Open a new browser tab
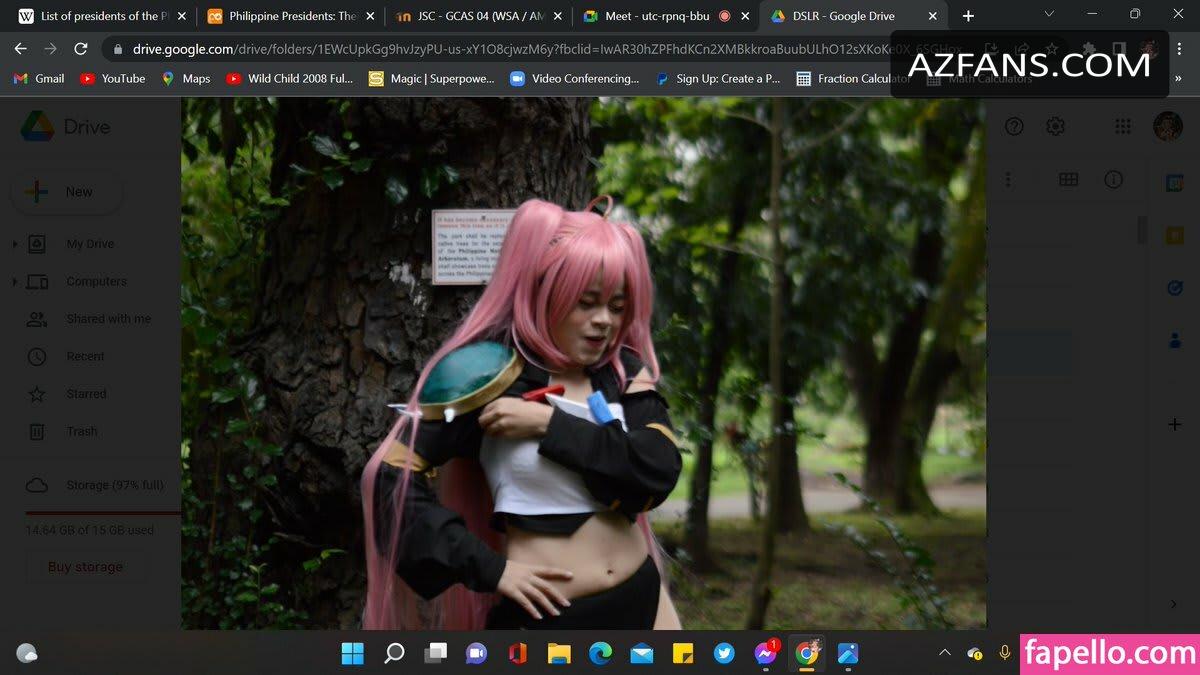The height and width of the screenshot is (675, 1200). [968, 16]
